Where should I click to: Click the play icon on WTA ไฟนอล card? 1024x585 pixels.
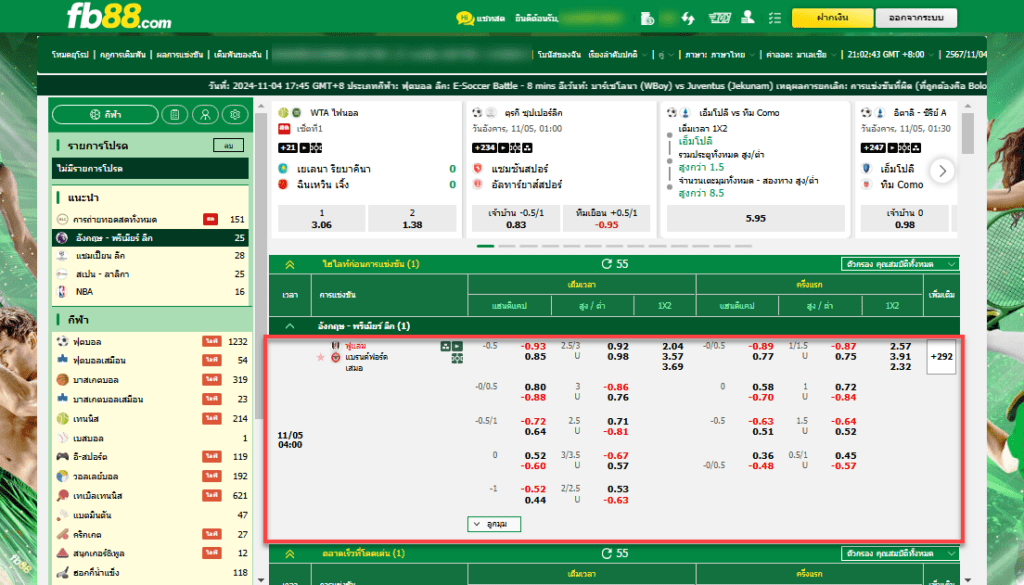pos(304,148)
